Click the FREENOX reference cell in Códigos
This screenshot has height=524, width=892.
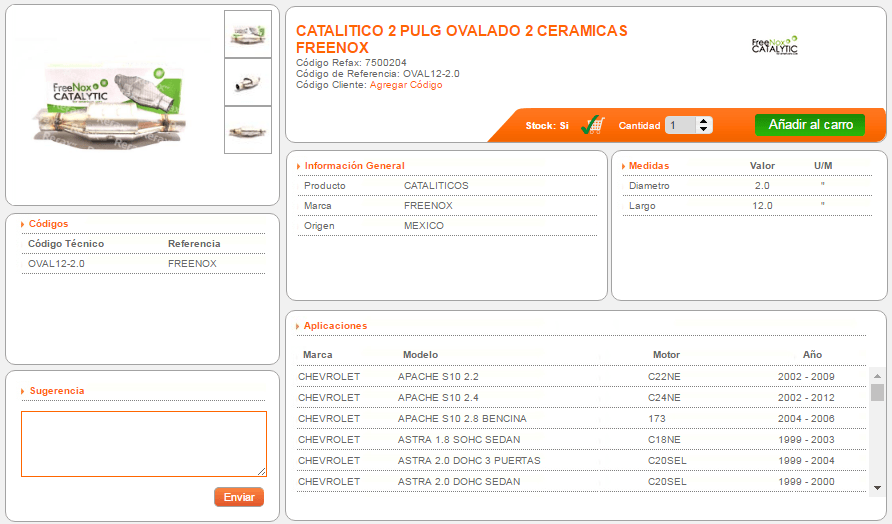coord(192,263)
